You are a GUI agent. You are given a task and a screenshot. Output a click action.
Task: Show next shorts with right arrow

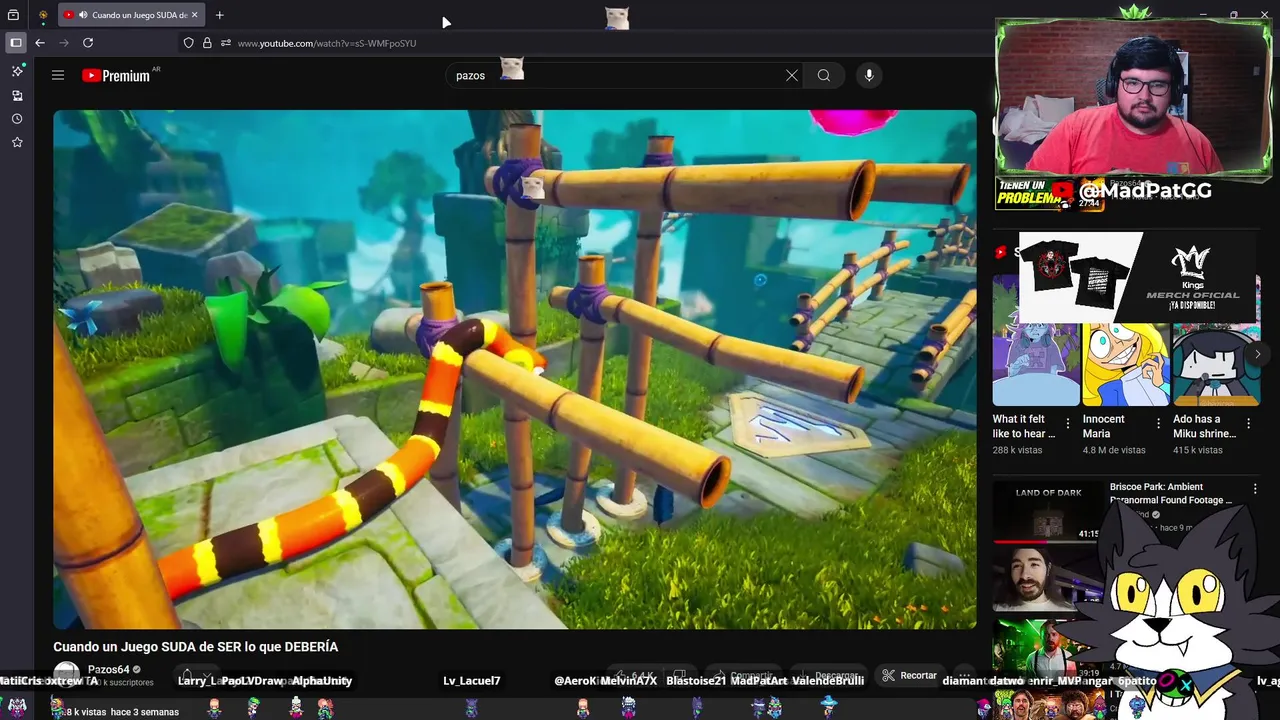(x=1258, y=354)
